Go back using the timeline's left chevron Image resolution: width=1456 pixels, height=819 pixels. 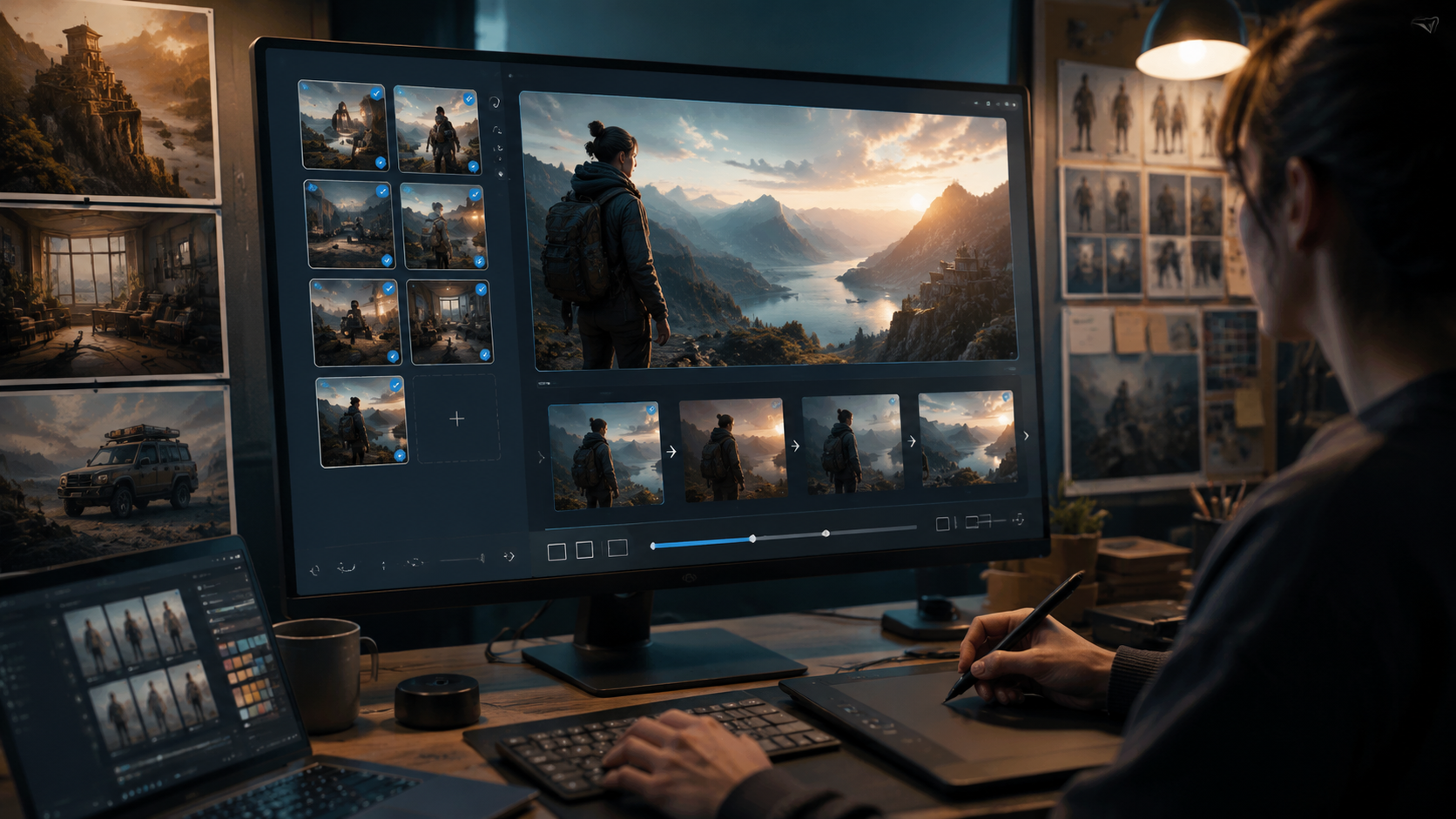[x=541, y=456]
